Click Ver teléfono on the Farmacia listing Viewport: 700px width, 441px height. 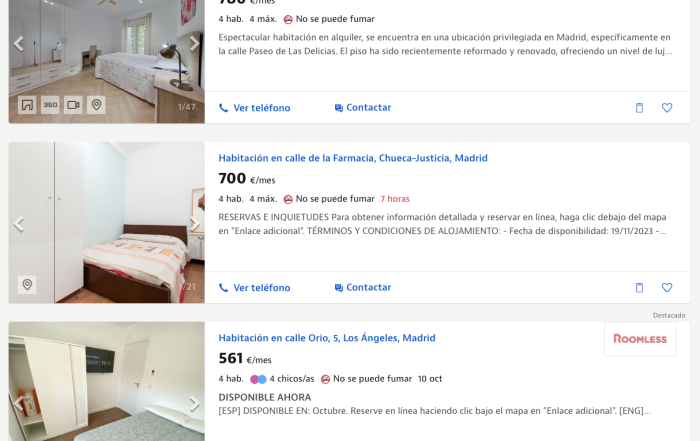[x=254, y=287]
